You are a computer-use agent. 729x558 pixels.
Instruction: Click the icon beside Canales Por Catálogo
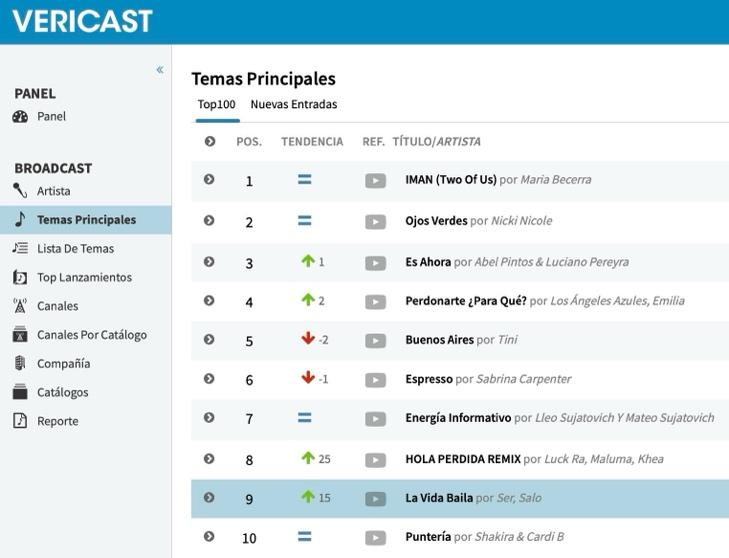[x=20, y=335]
